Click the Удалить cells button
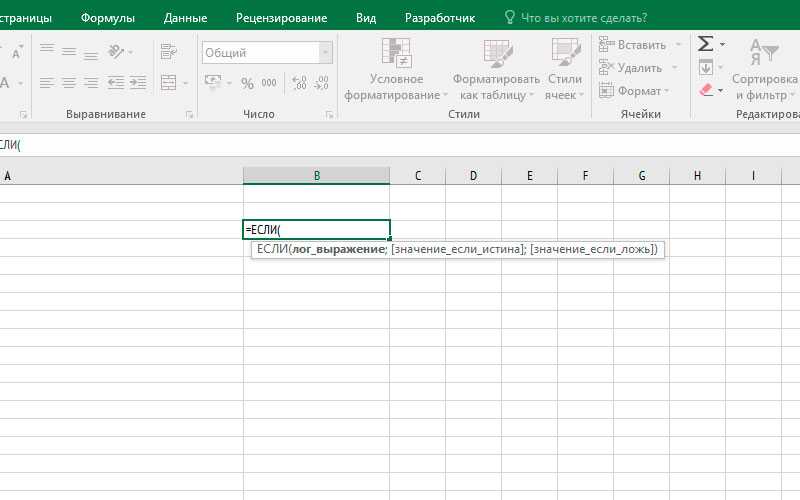The height and width of the screenshot is (500, 800). [x=631, y=67]
